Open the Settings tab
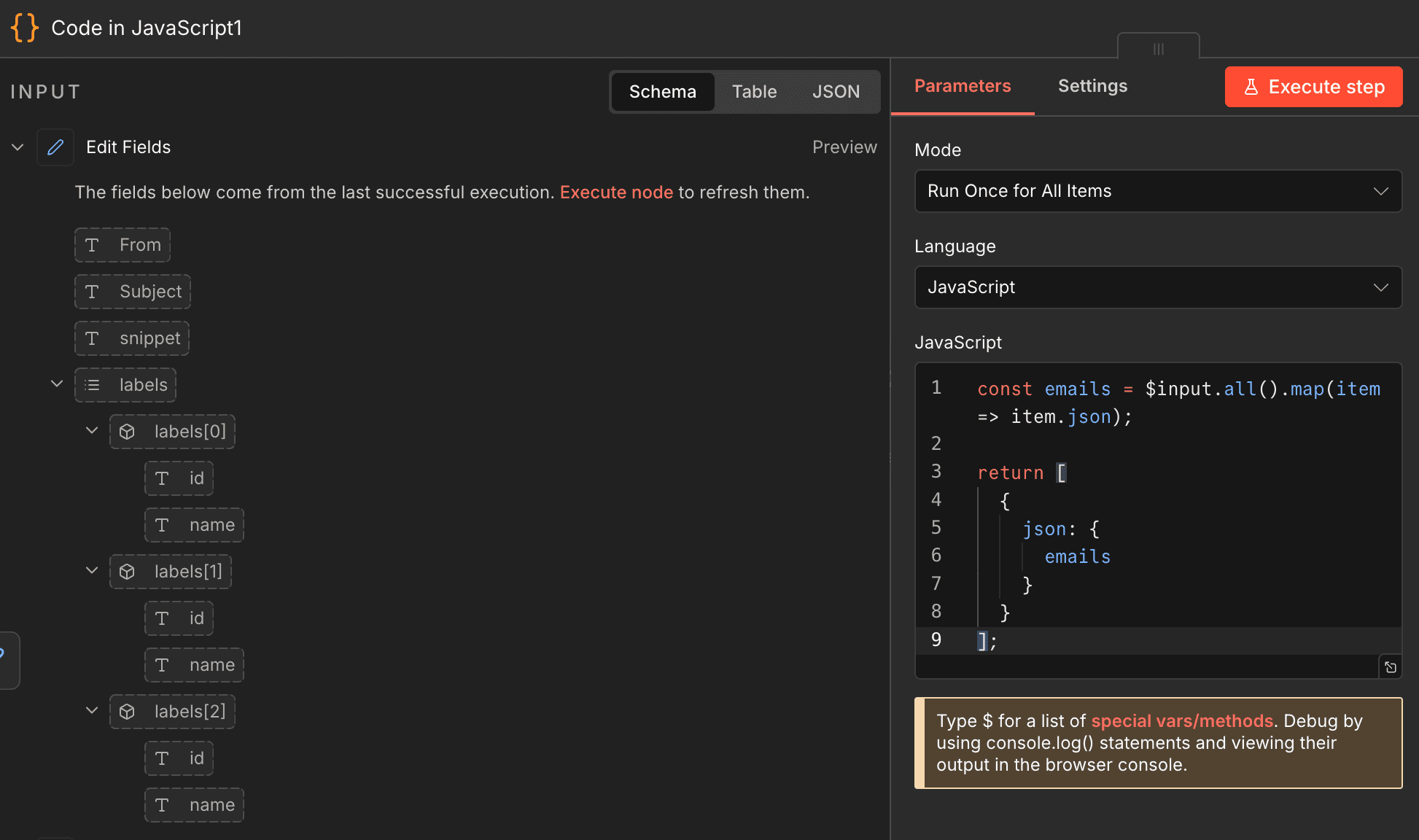This screenshot has height=840, width=1419. pos(1092,86)
